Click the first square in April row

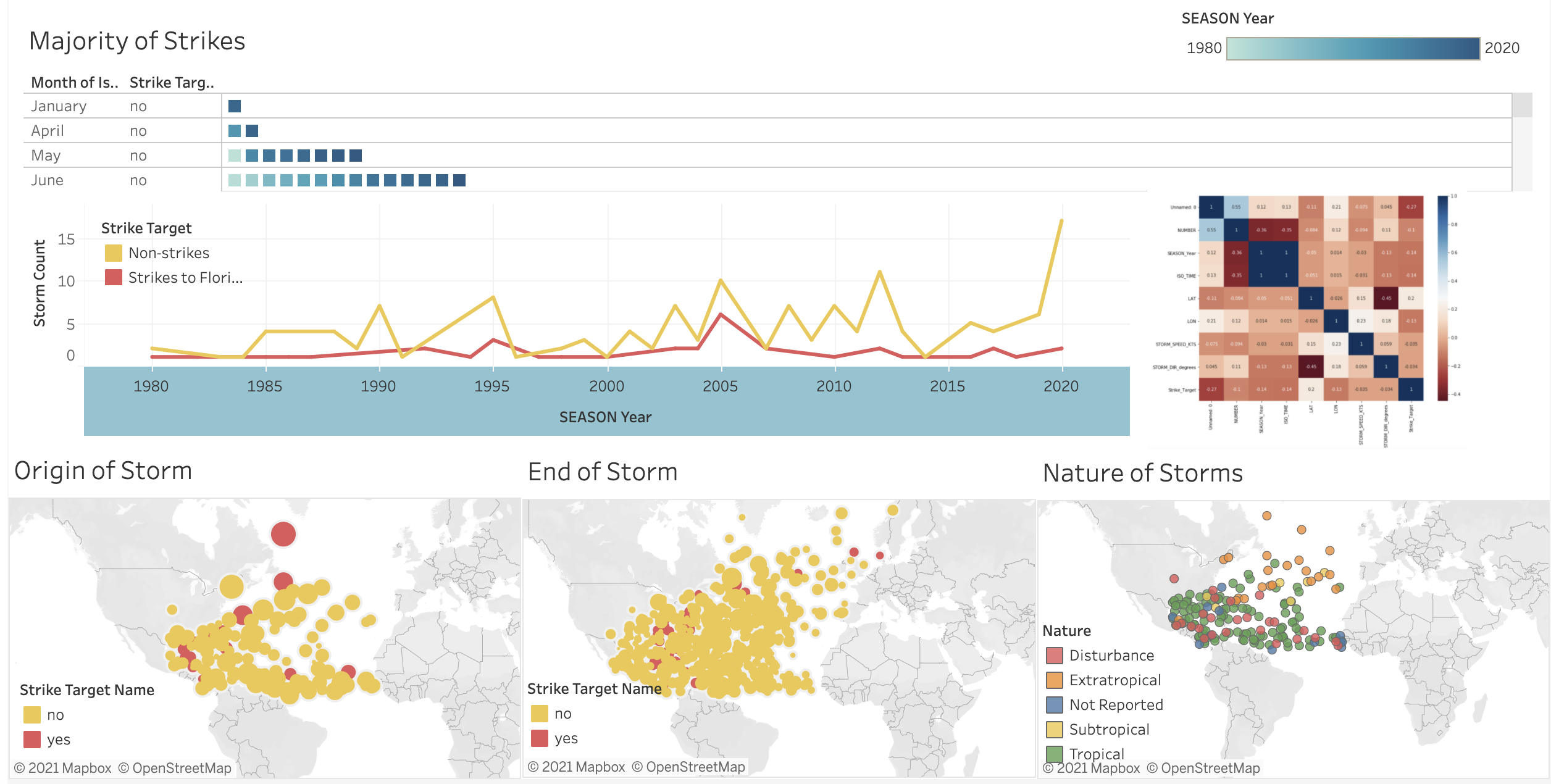click(x=235, y=131)
